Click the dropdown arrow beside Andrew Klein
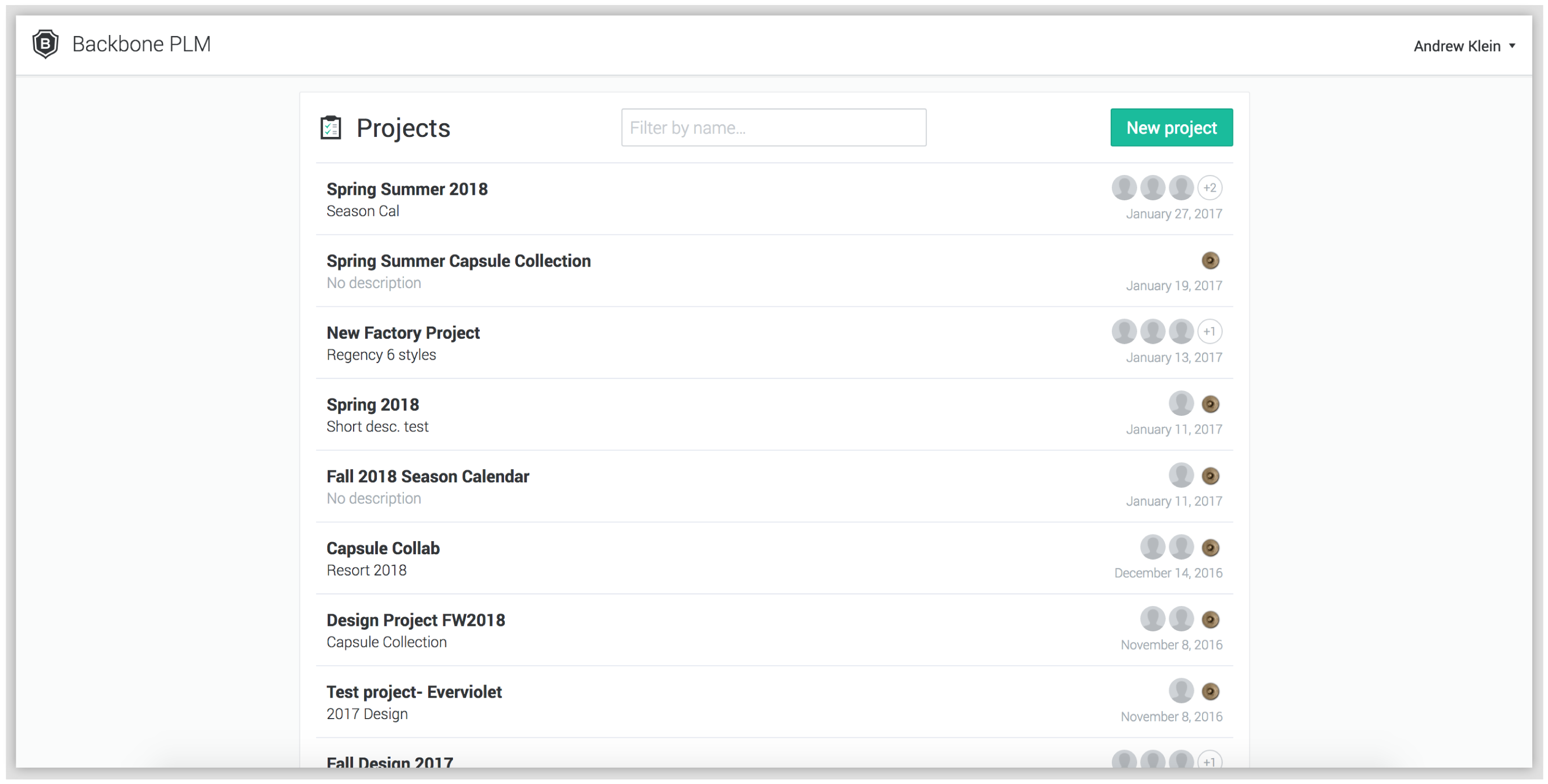This screenshot has height=784, width=1548. click(x=1512, y=46)
